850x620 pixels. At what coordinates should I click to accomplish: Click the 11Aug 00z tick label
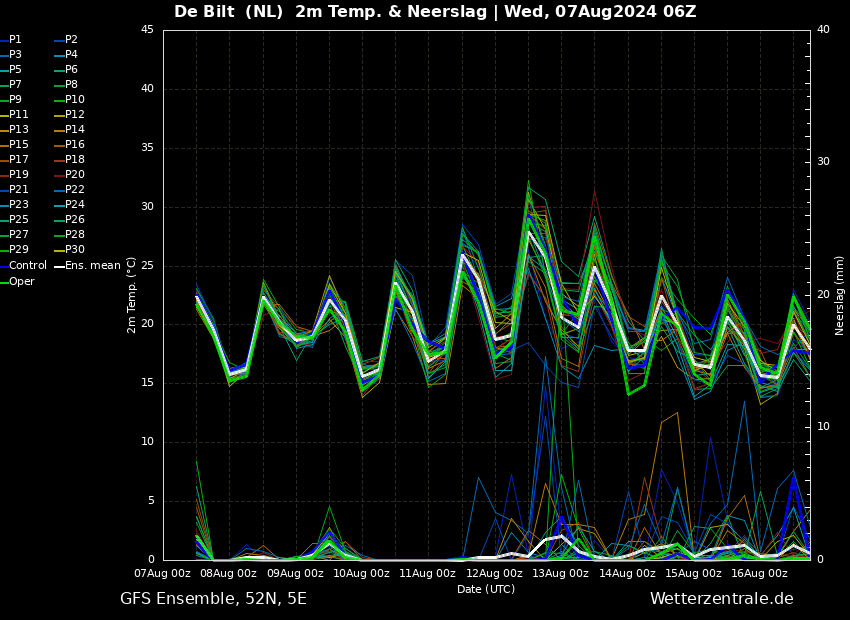click(428, 573)
